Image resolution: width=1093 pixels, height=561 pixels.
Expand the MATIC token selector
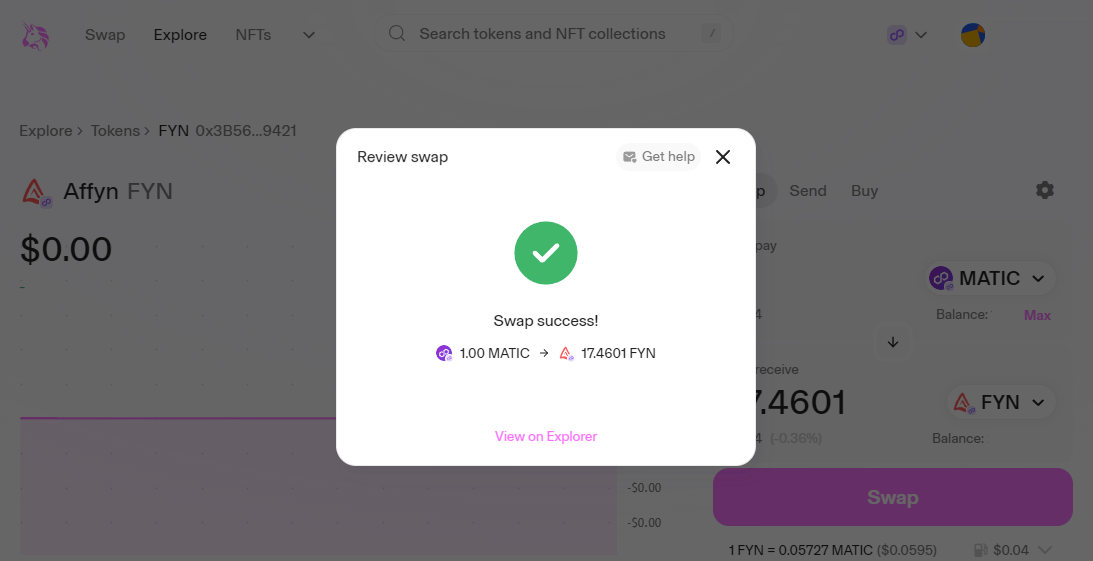click(x=991, y=278)
